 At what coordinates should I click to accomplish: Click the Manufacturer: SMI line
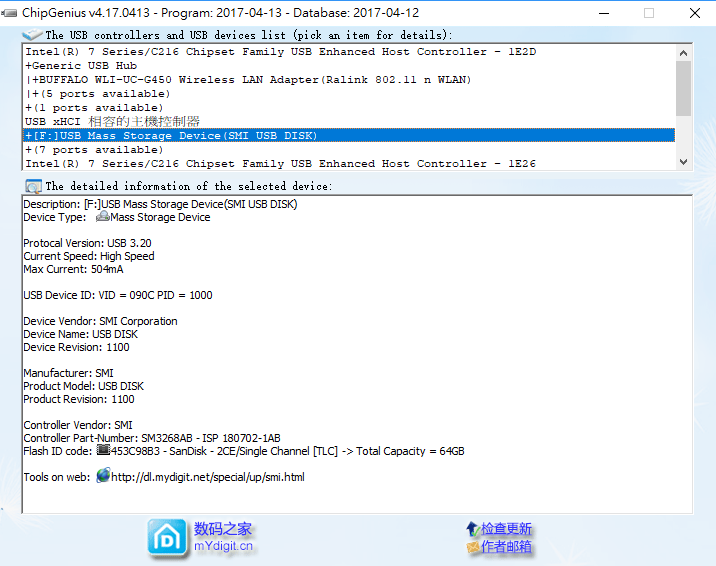(68, 373)
